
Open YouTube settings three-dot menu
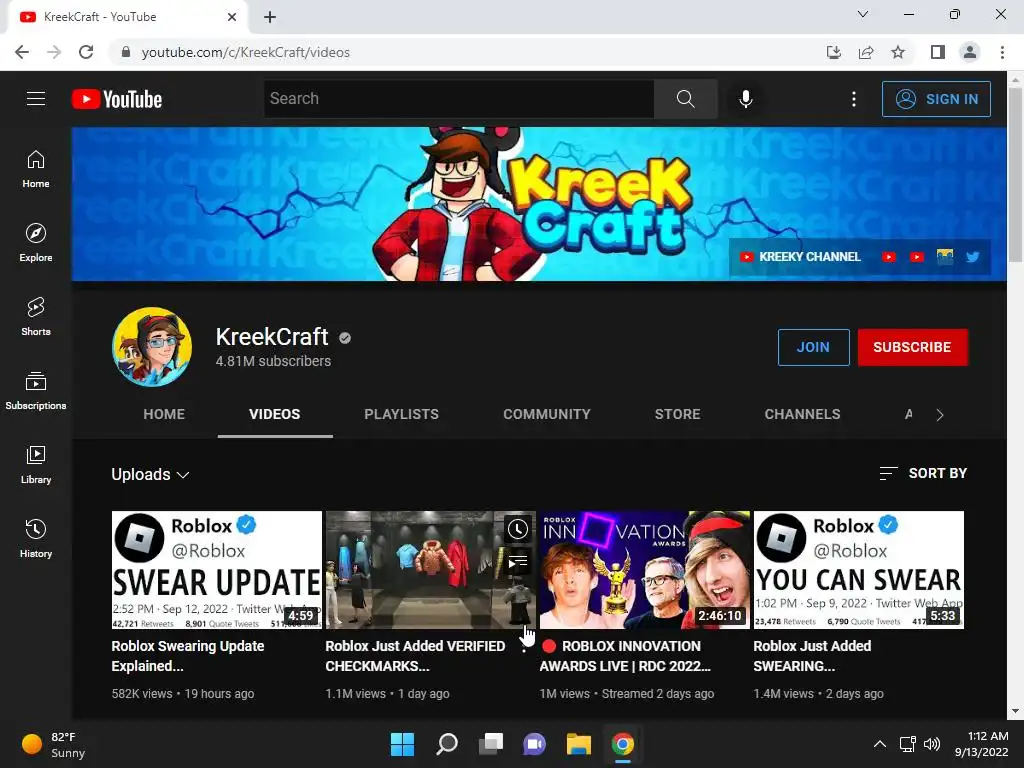click(x=854, y=99)
